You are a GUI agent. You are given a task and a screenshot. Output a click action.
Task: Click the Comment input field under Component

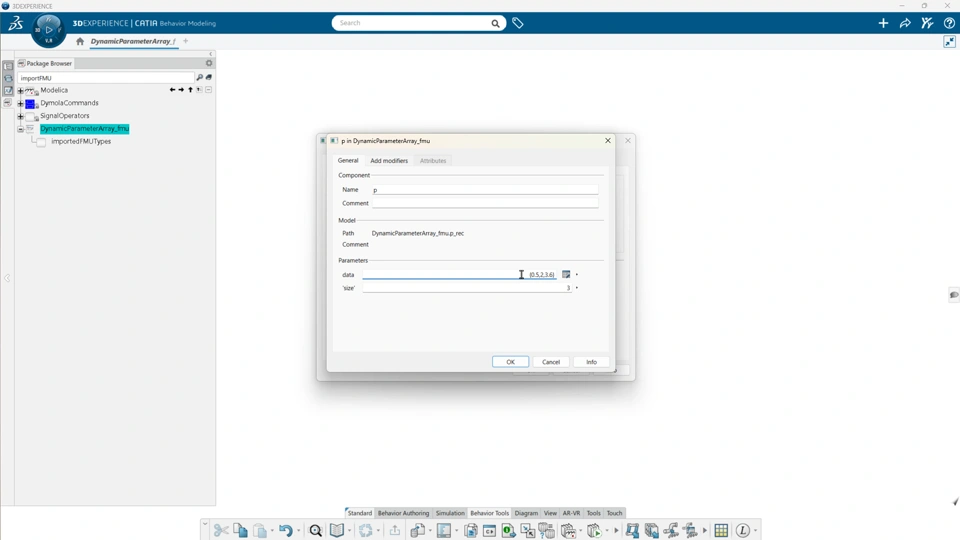pyautogui.click(x=485, y=203)
